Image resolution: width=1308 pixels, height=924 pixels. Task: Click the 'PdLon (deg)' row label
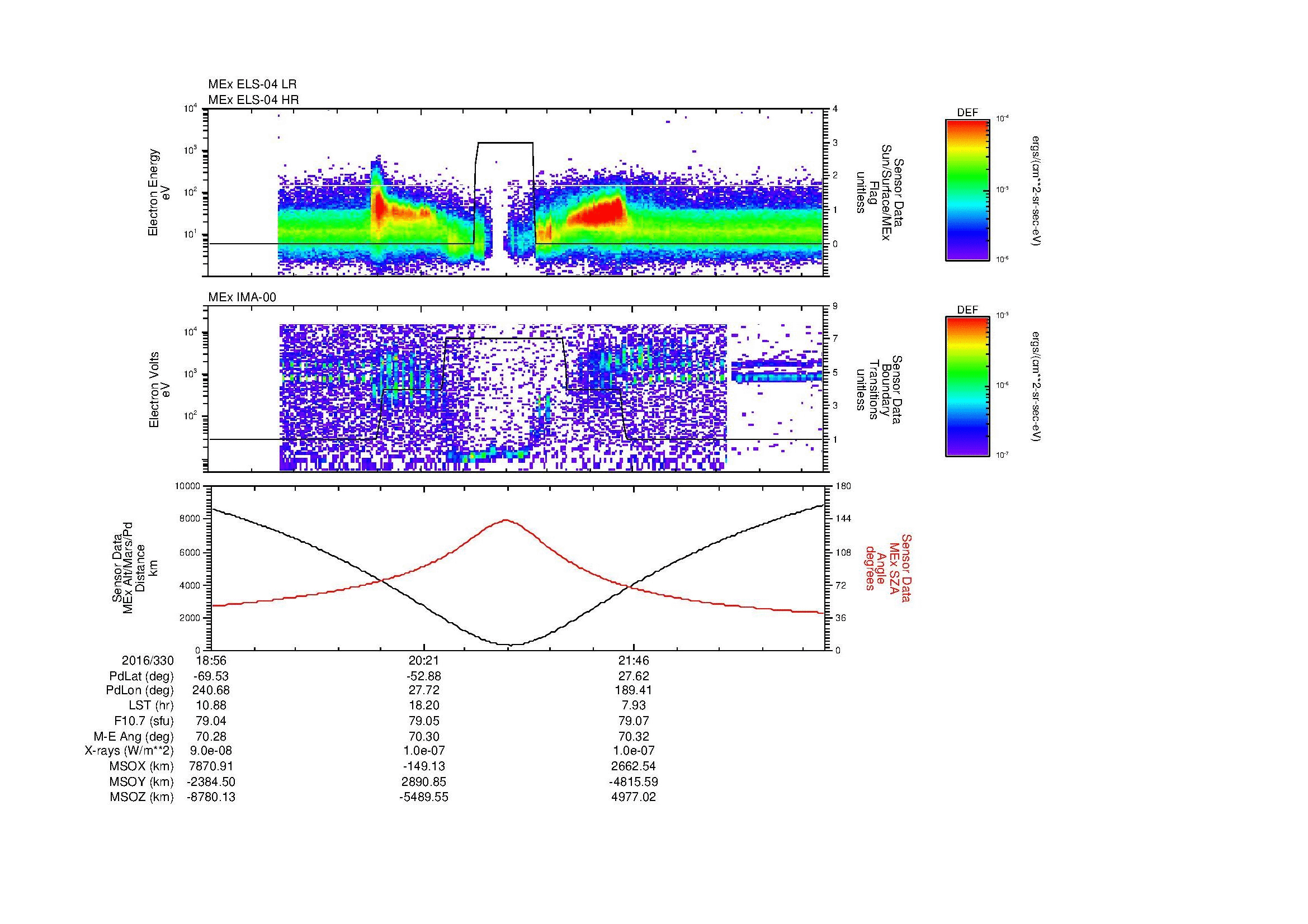click(x=140, y=690)
